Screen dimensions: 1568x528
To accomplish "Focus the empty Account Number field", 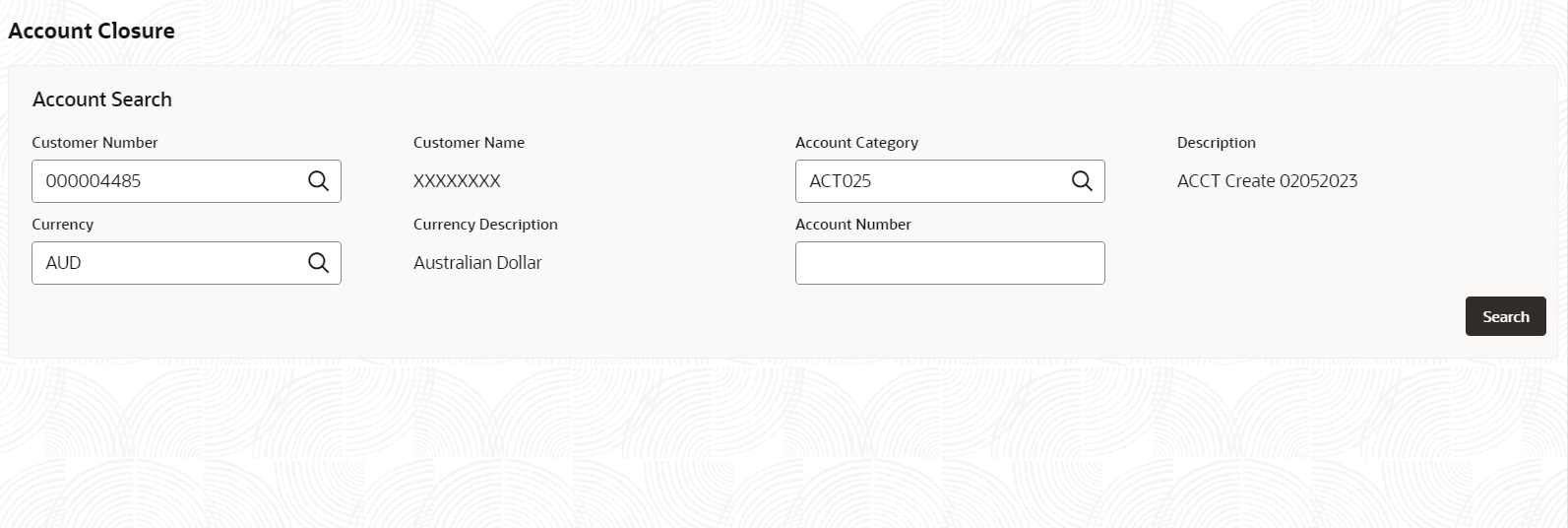I will [950, 263].
